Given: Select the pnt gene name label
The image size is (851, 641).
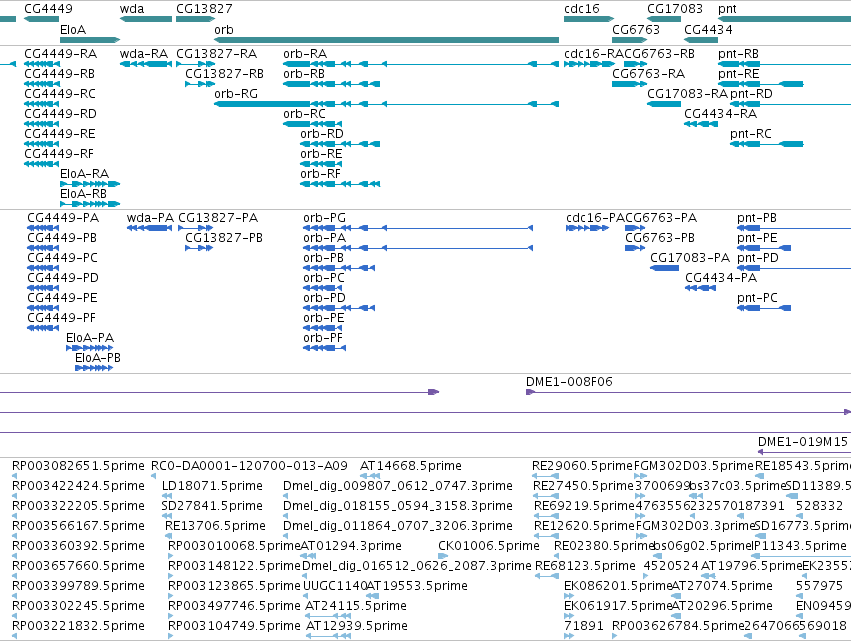Looking at the screenshot, I should [727, 9].
